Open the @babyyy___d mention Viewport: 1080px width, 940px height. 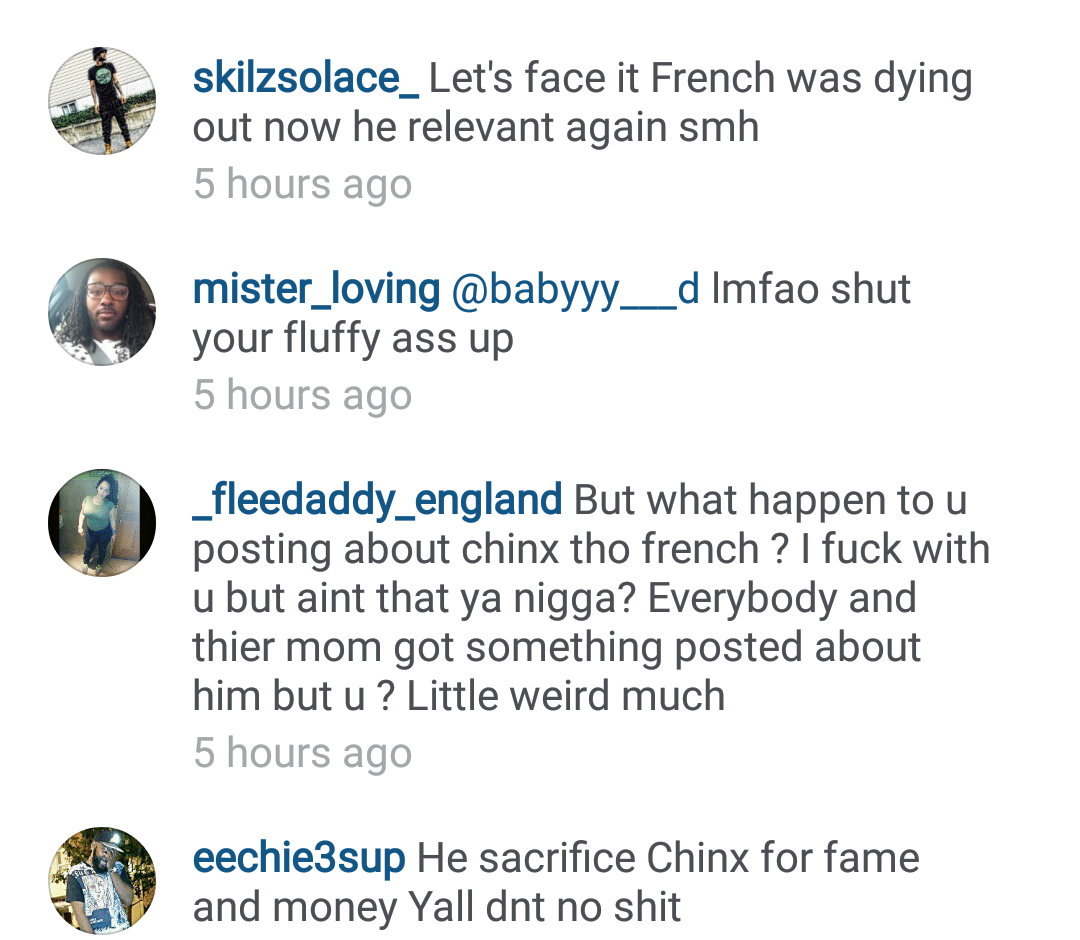tap(575, 290)
